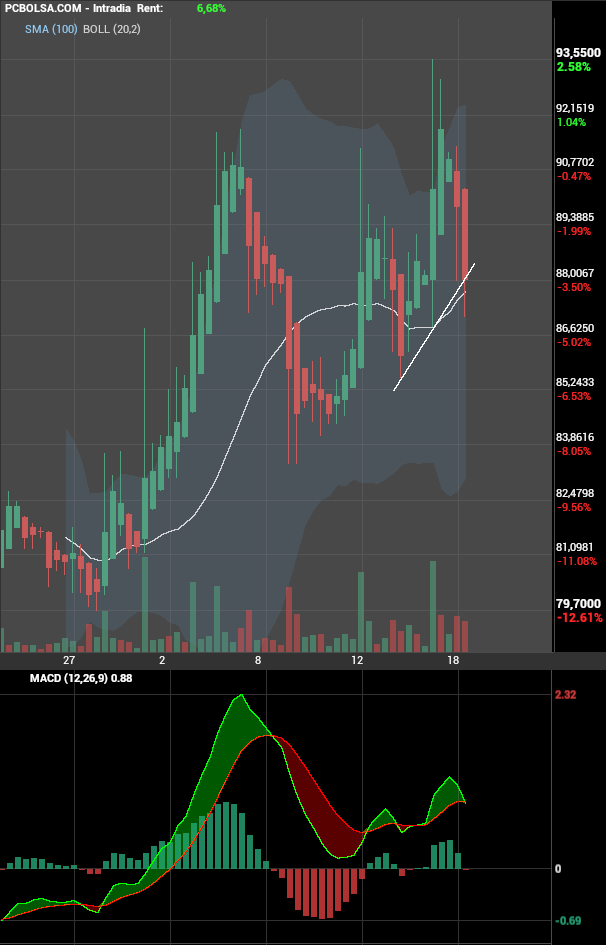Click the 88,0067 price level
The width and height of the screenshot is (606, 945).
click(575, 272)
